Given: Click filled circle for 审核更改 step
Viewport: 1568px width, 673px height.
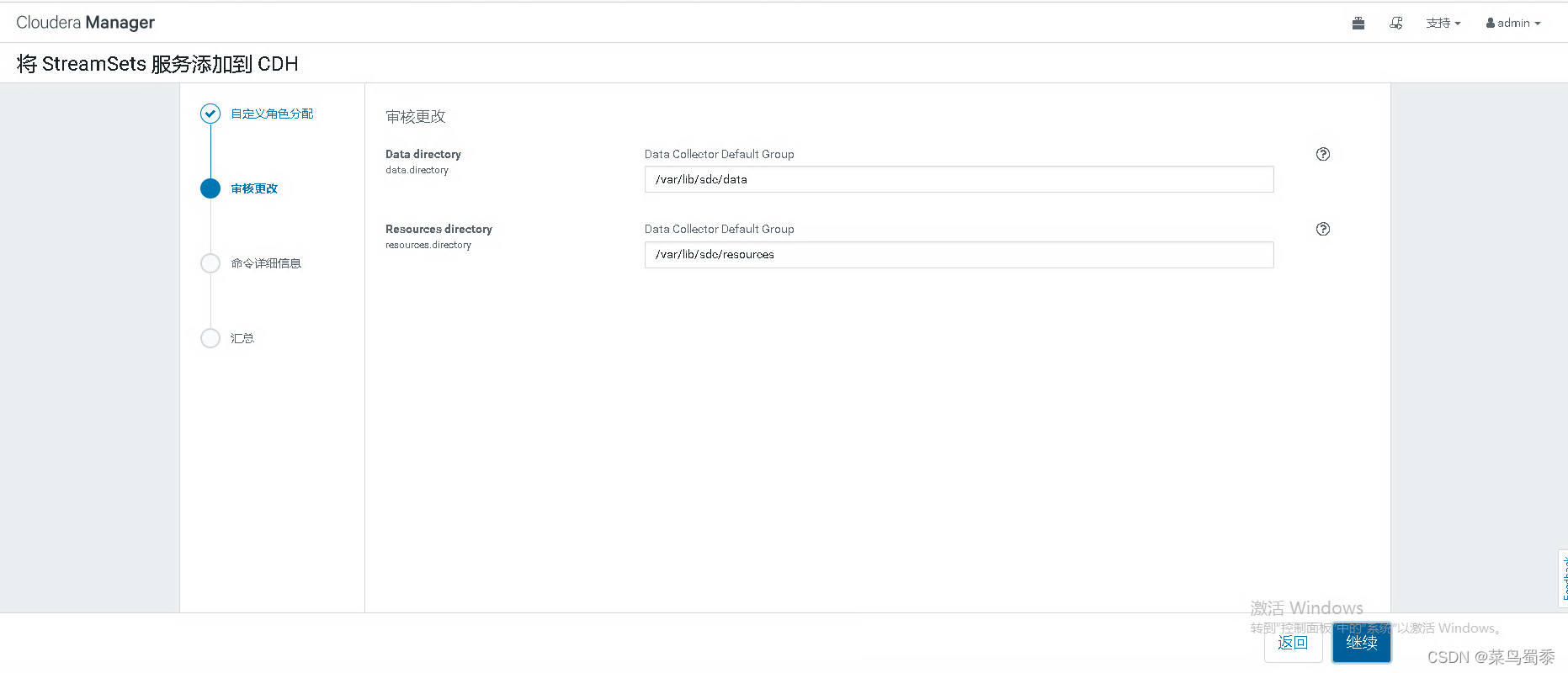Looking at the screenshot, I should (210, 188).
